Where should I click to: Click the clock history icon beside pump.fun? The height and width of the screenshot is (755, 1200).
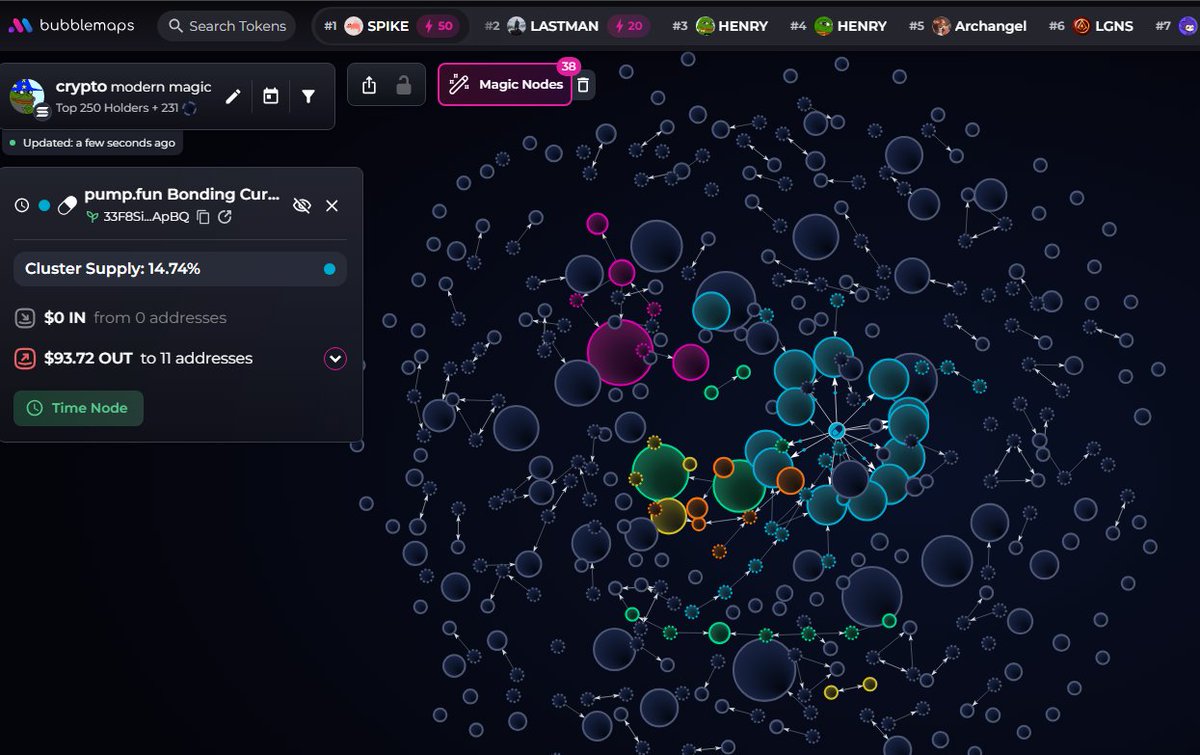tap(22, 205)
